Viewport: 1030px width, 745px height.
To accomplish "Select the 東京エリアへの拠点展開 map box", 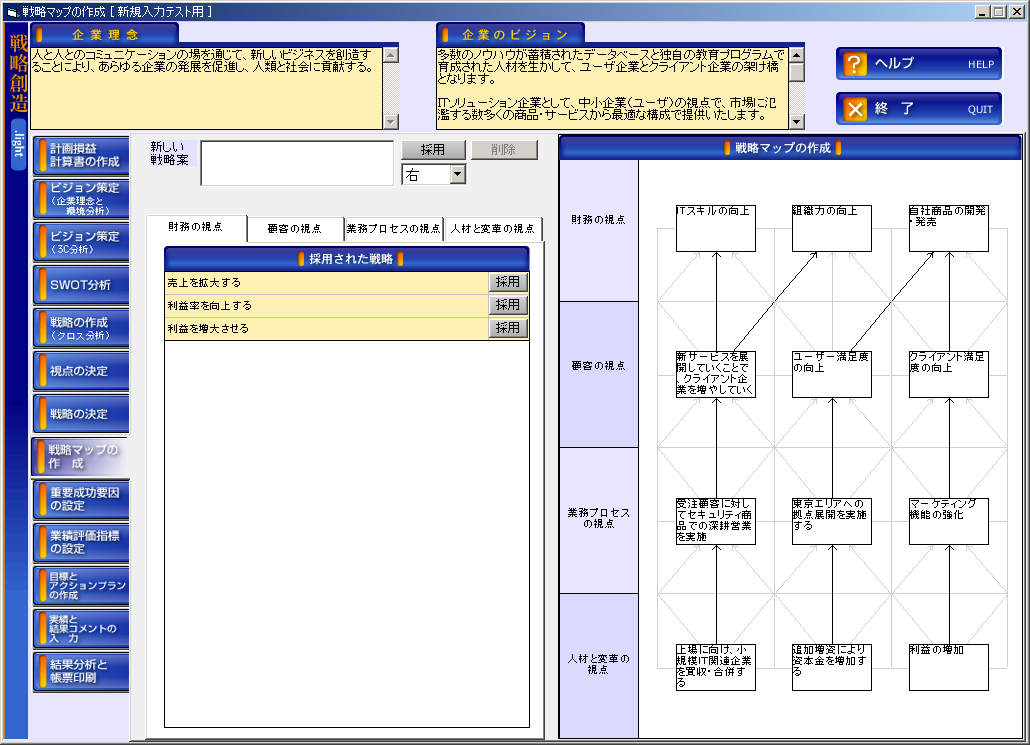I will click(832, 522).
